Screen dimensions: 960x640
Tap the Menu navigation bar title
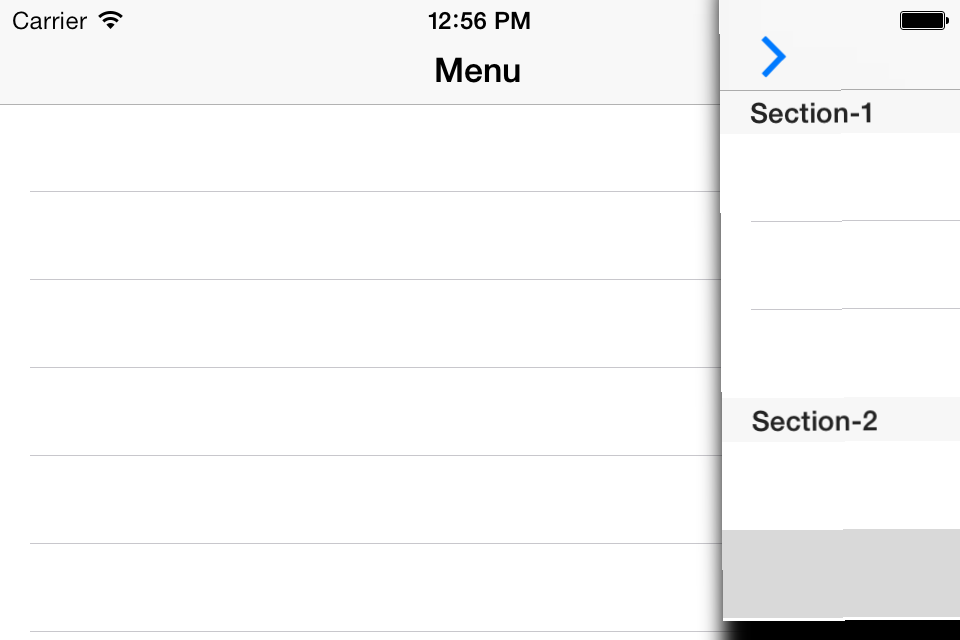pyautogui.click(x=478, y=70)
